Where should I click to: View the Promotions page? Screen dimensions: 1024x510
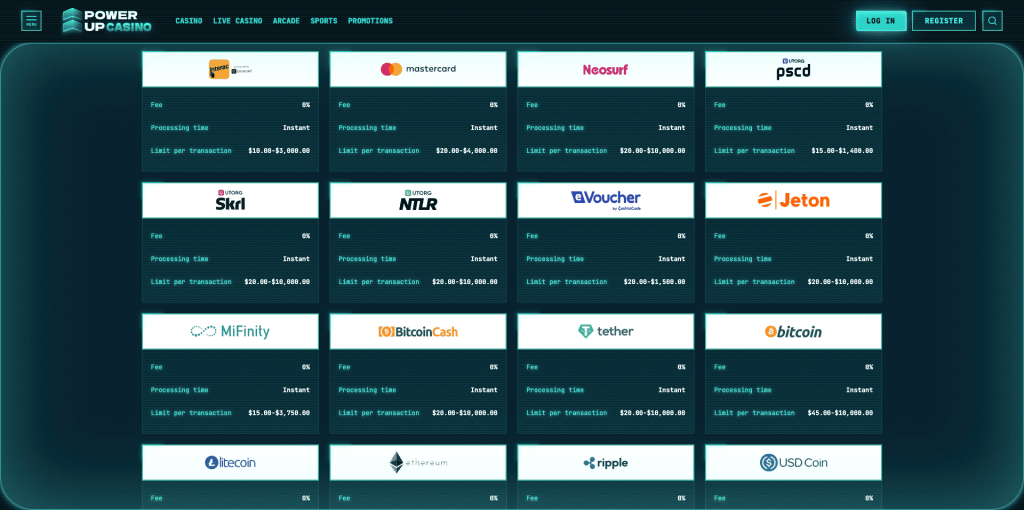370,21
